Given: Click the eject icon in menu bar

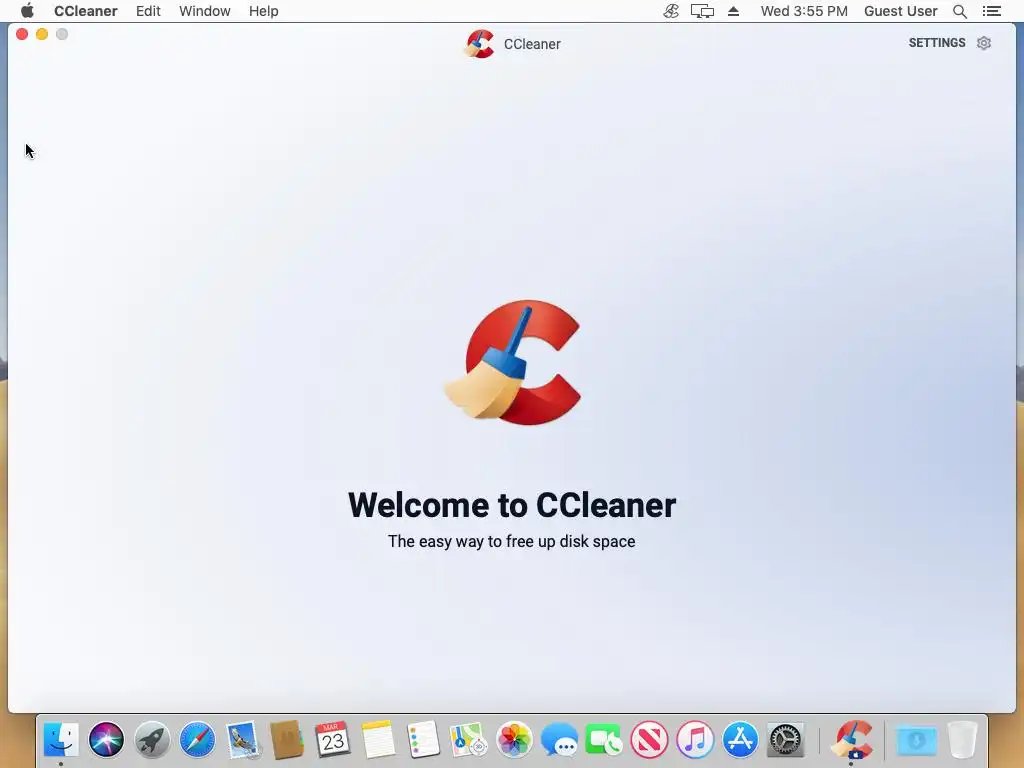Looking at the screenshot, I should click(x=733, y=11).
